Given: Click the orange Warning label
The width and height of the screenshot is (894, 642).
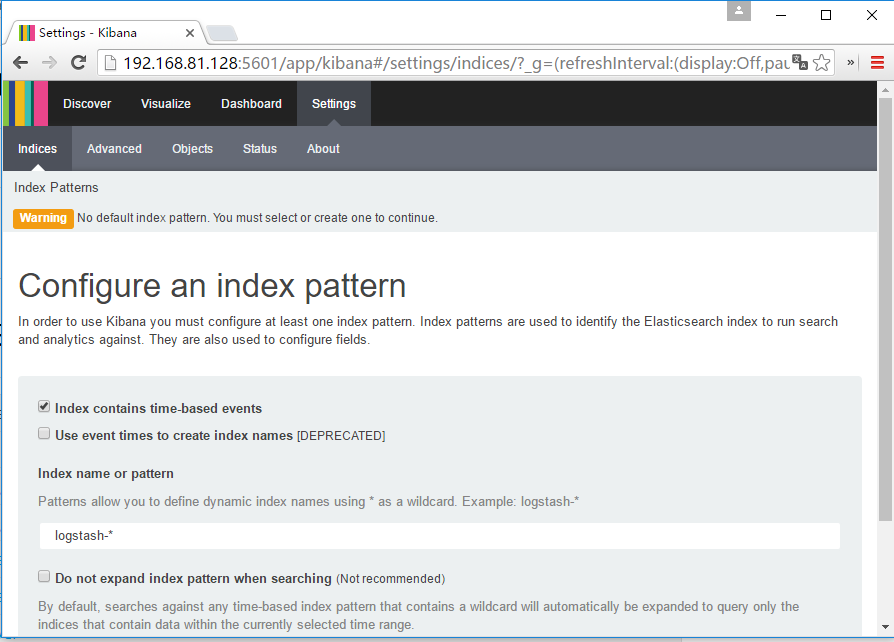Looking at the screenshot, I should tap(43, 218).
